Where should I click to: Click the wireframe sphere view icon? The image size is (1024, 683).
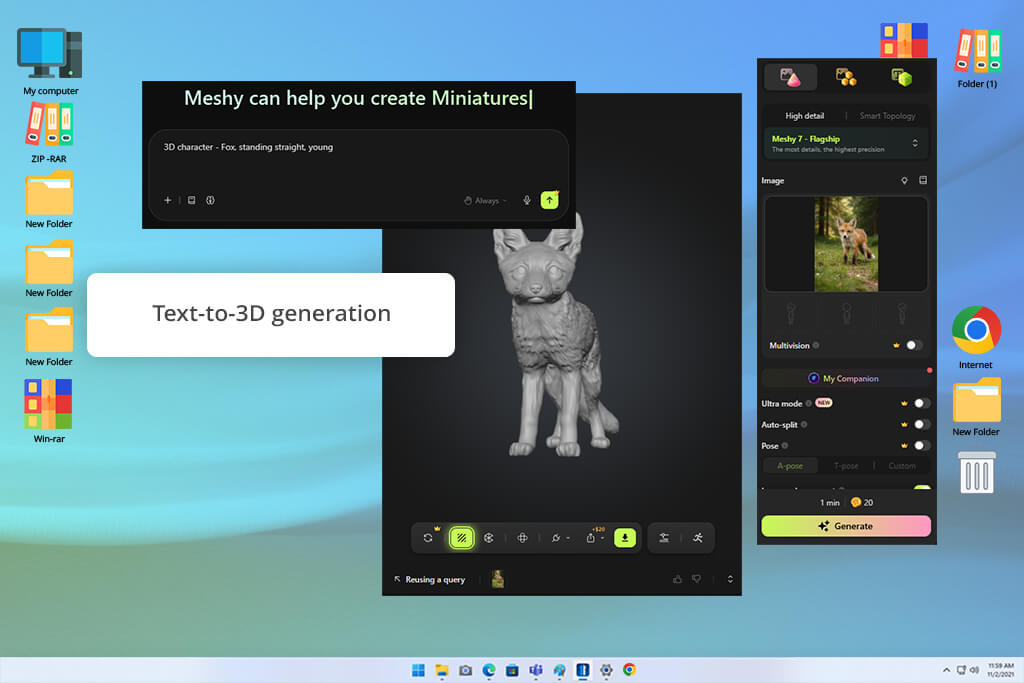tap(489, 538)
